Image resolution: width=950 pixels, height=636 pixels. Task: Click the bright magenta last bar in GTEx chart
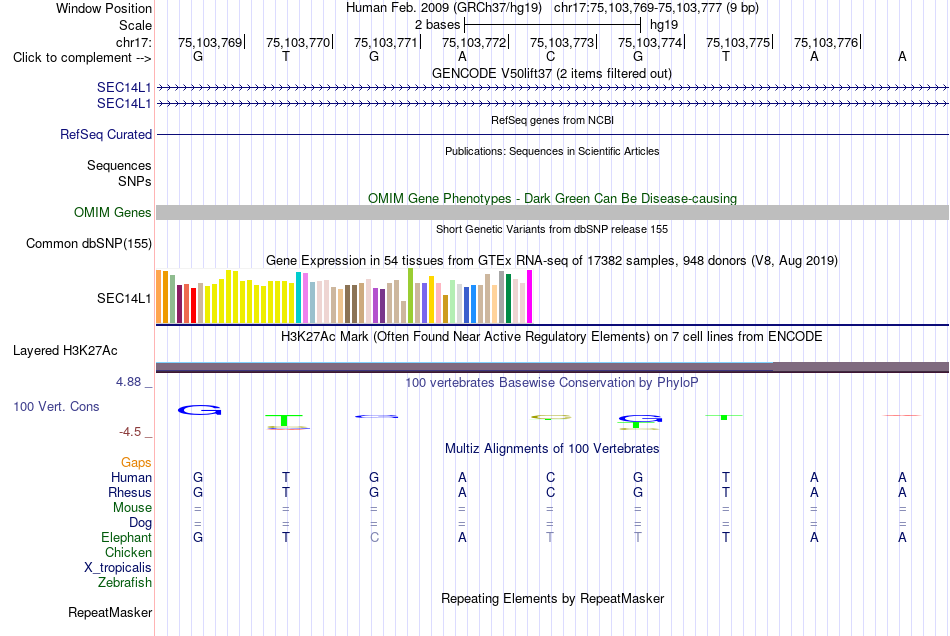(530, 297)
